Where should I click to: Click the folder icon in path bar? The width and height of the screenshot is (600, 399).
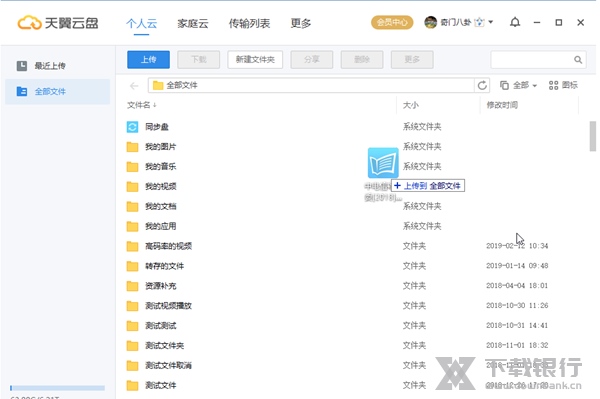click(158, 85)
